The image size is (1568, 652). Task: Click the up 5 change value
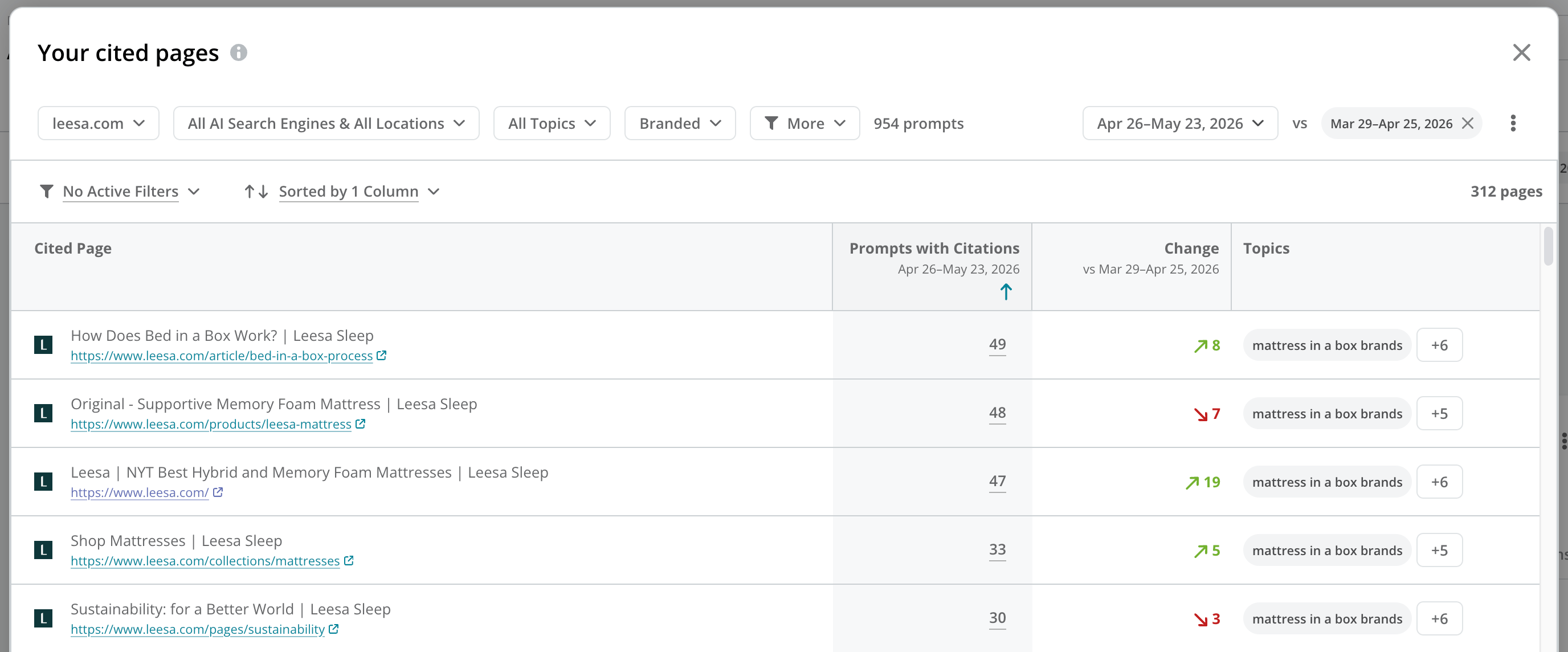[1206, 551]
